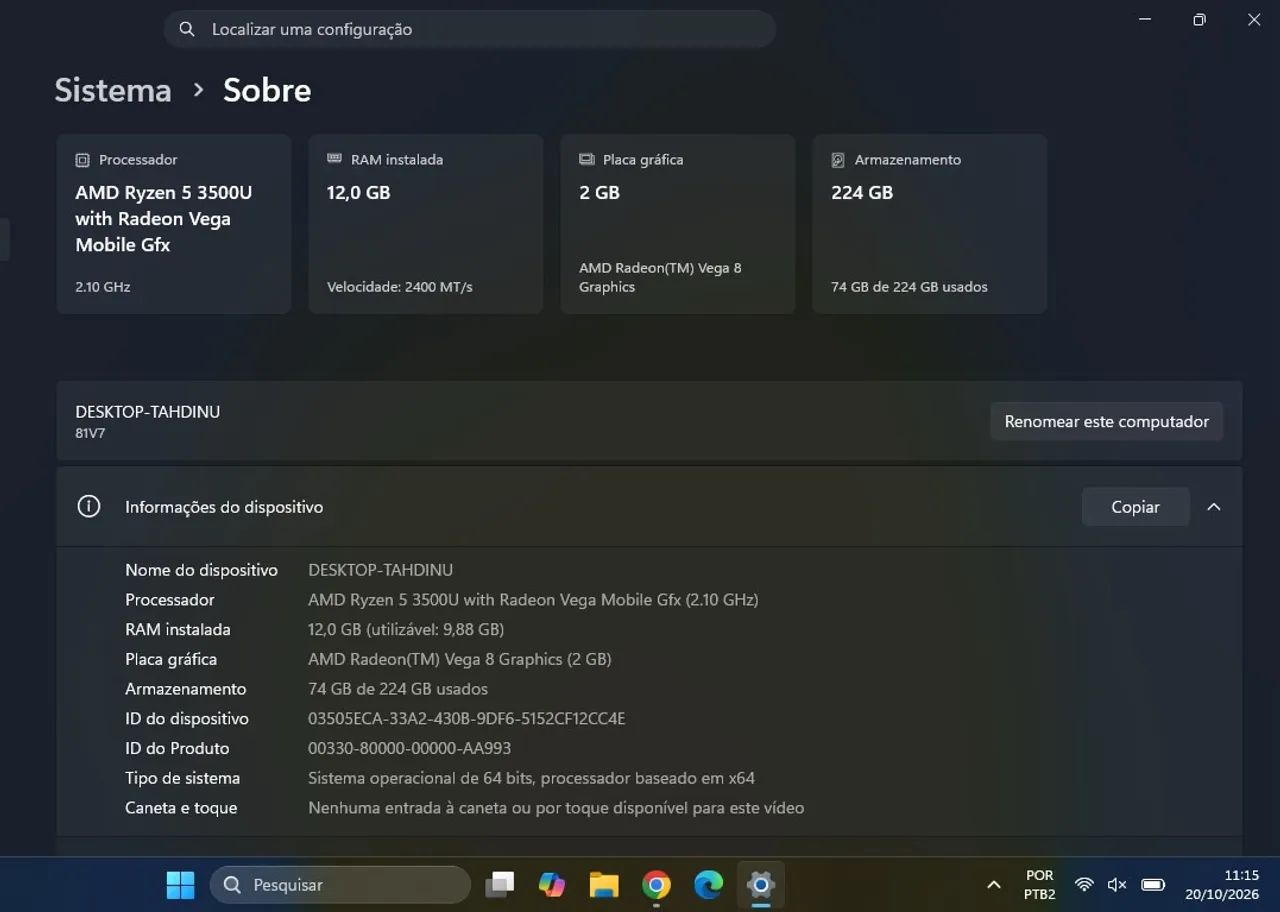Click the Settings gear taskbar icon
The image size is (1280, 912).
point(760,885)
